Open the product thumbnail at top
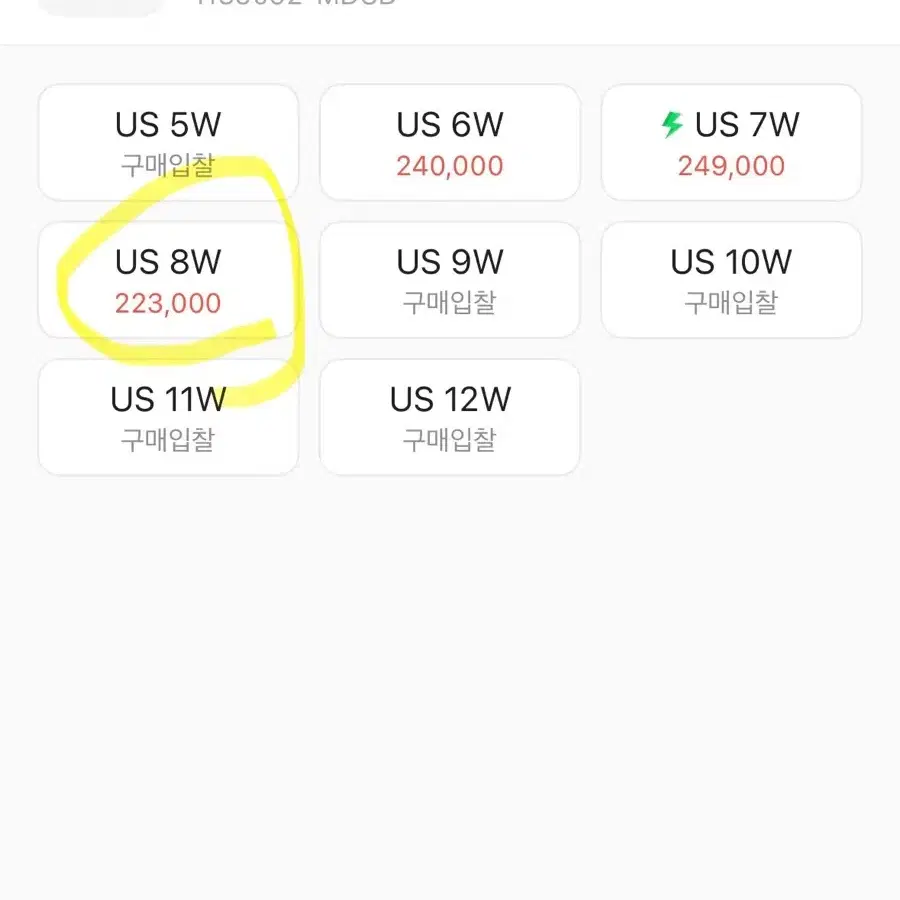 (x=100, y=7)
